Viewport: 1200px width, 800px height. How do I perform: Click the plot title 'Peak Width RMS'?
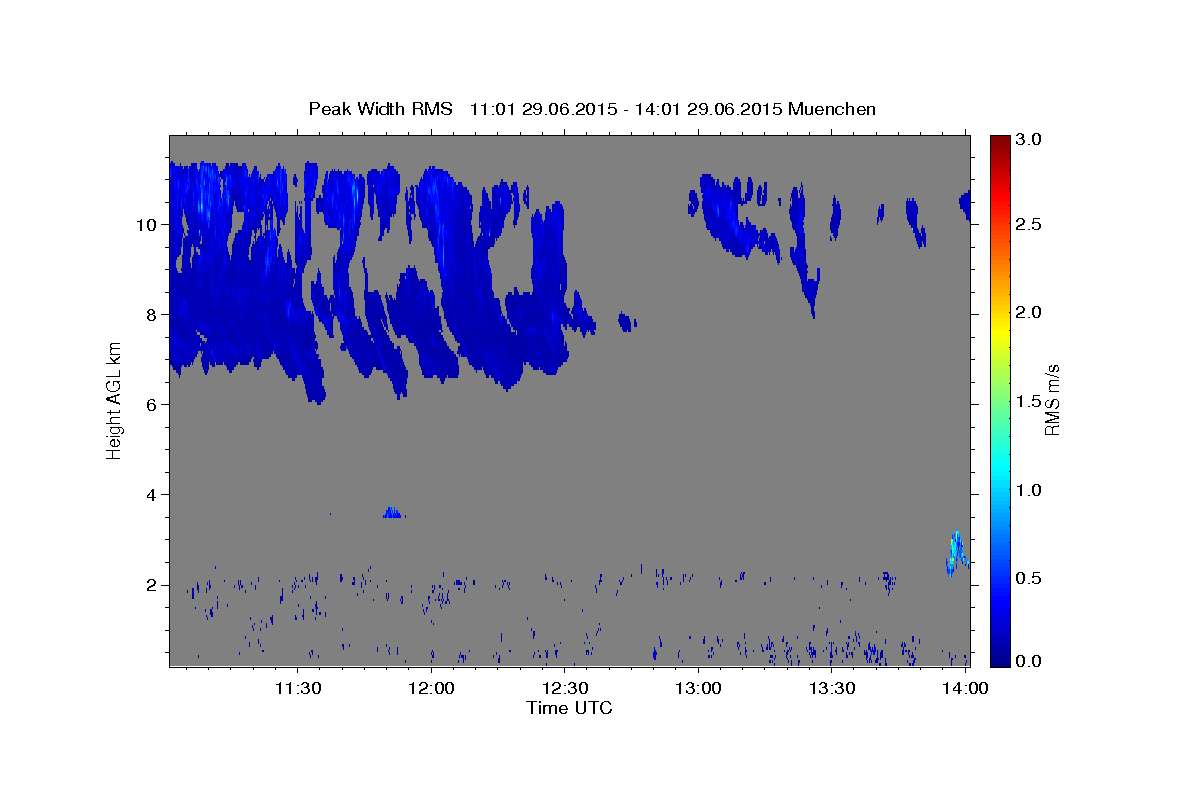(x=380, y=108)
